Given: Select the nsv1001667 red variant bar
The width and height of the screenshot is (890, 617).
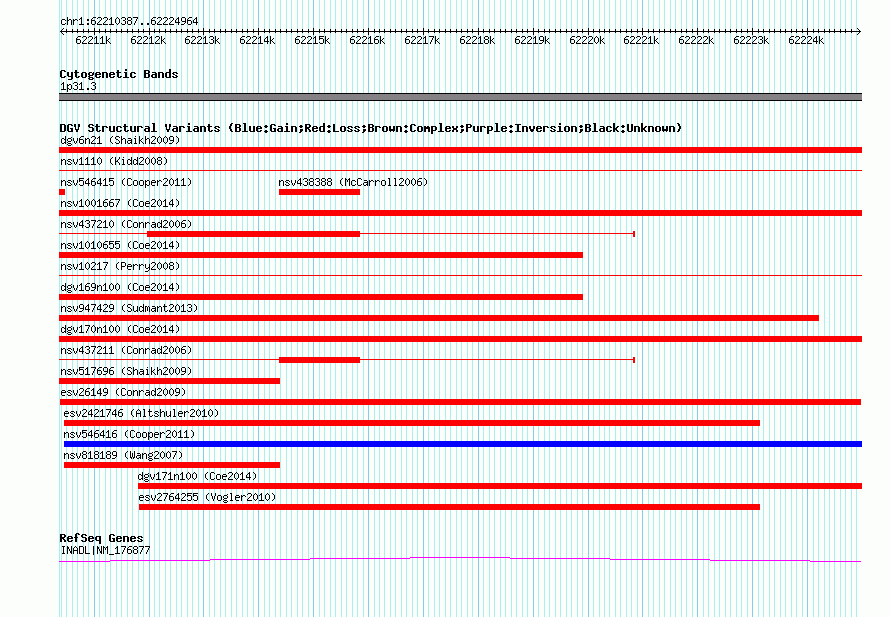Looking at the screenshot, I should coord(460,213).
